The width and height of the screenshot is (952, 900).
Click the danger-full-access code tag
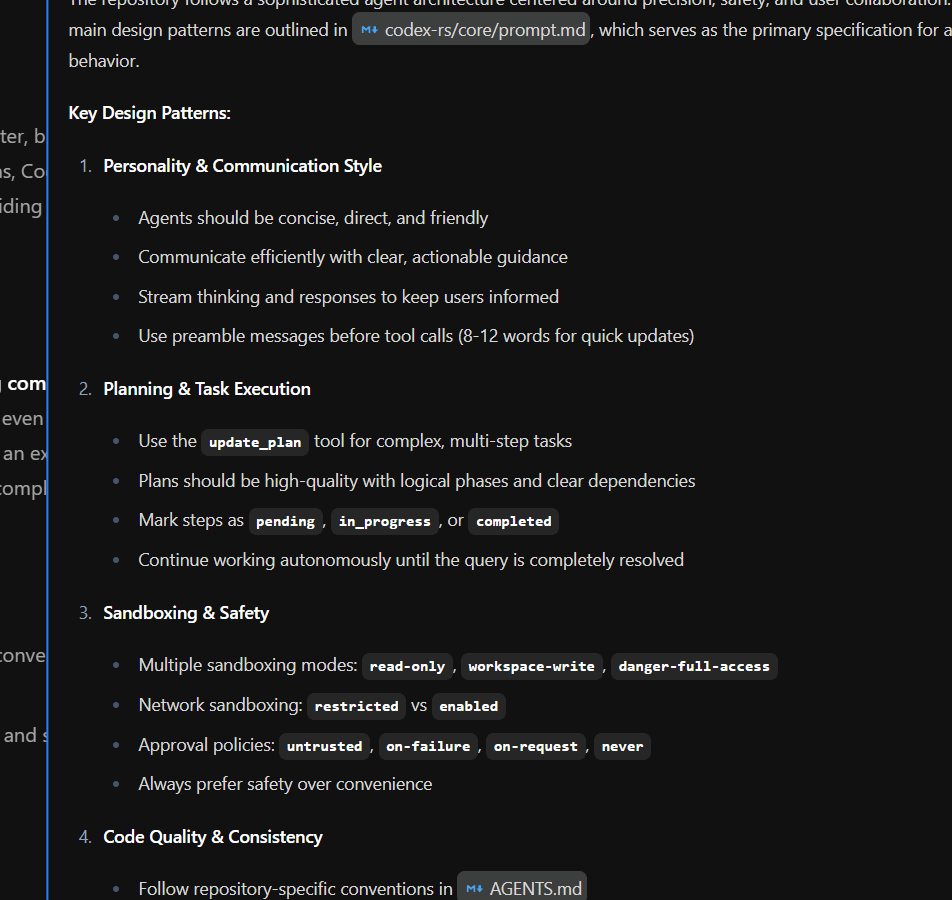pyautogui.click(x=694, y=666)
